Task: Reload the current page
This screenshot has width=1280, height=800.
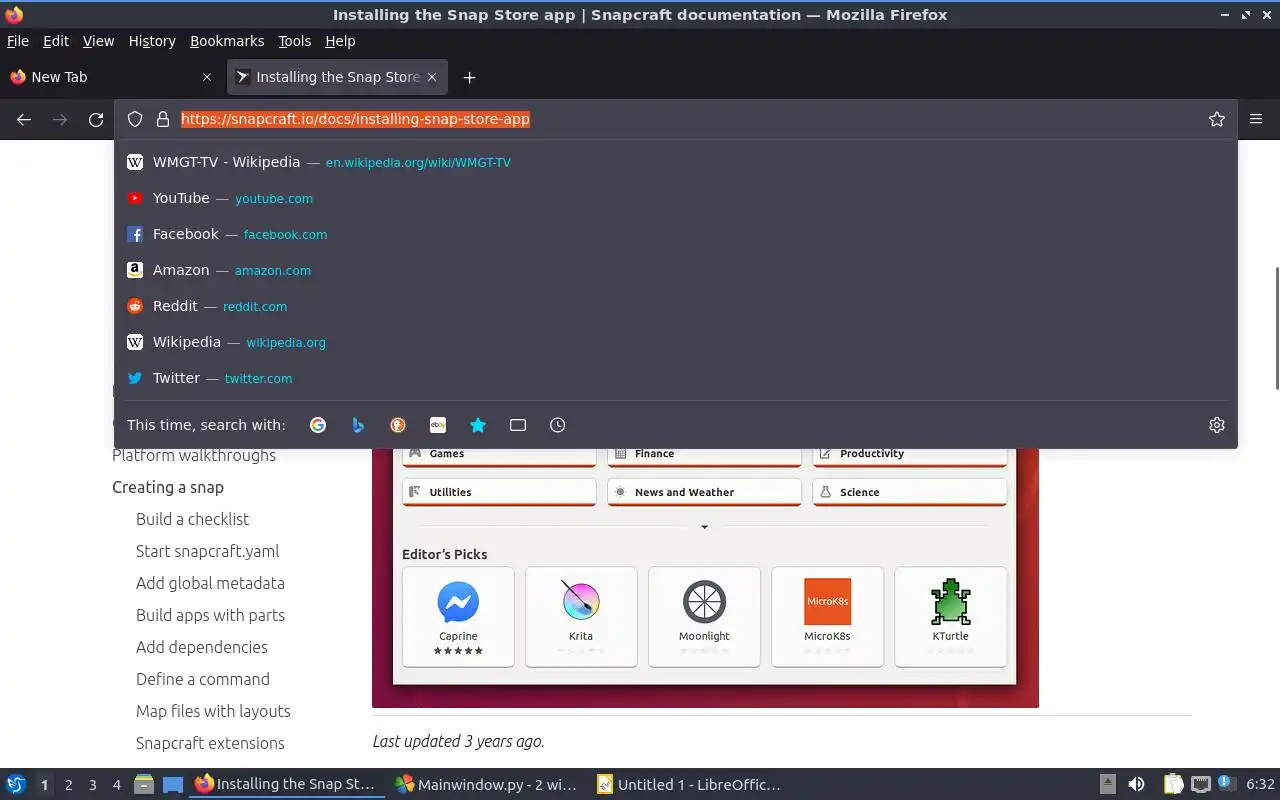Action: click(x=96, y=119)
